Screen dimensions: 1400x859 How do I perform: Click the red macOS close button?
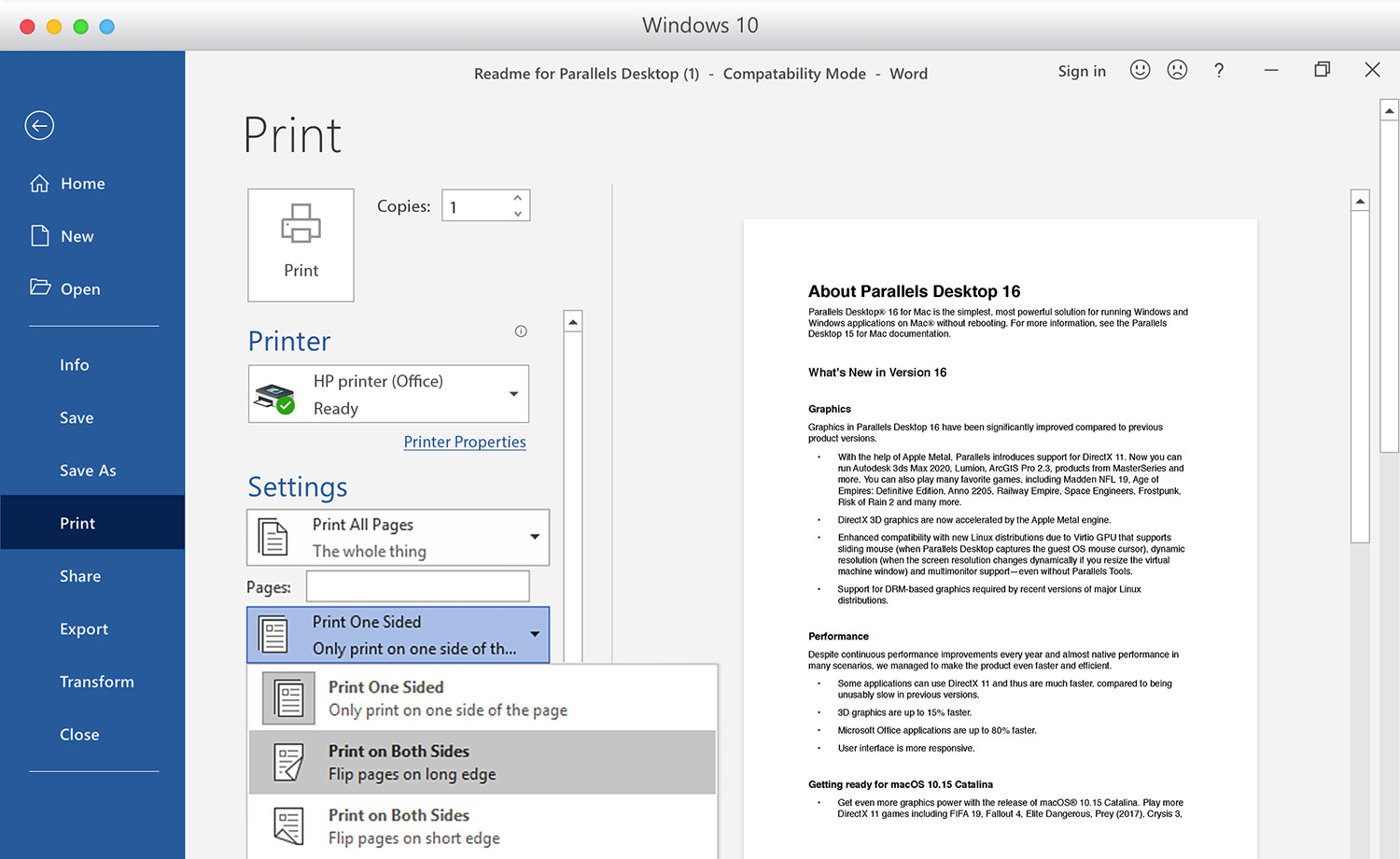pos(27,26)
